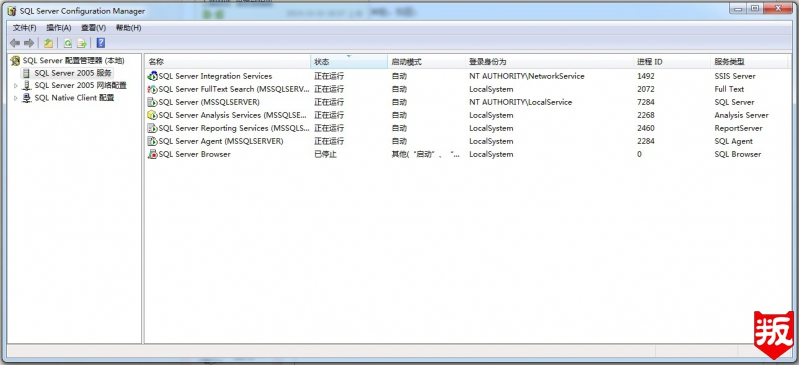
Task: Open Help with the blue question icon
Action: (100, 43)
